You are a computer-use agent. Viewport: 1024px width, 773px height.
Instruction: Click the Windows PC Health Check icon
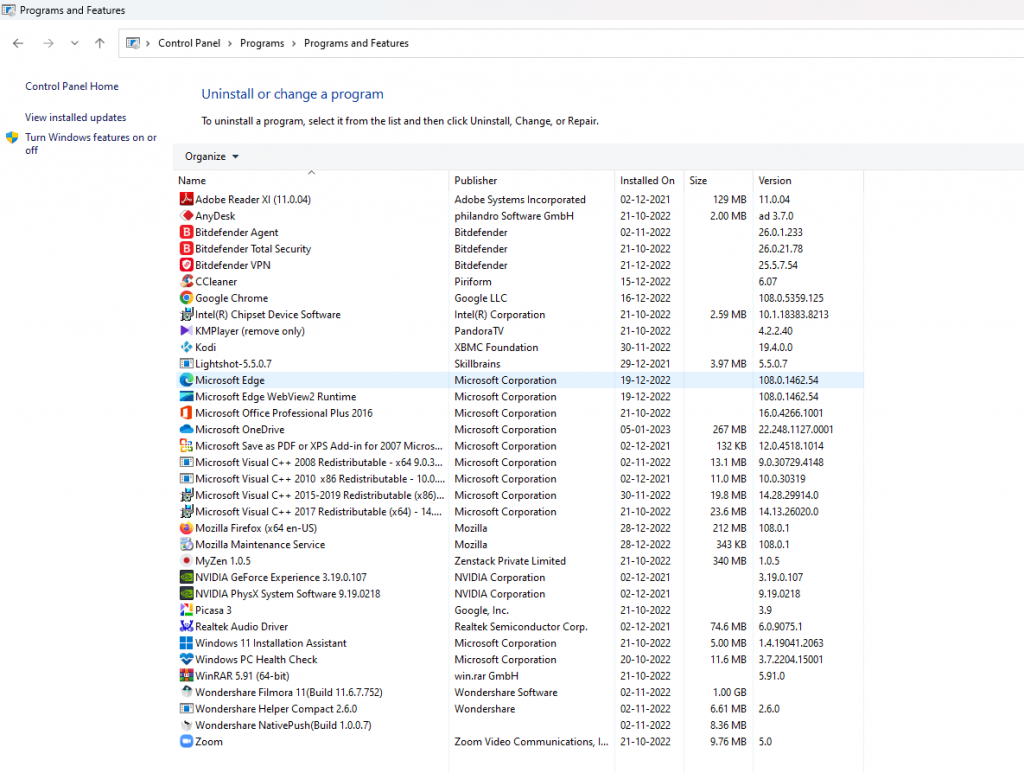(x=186, y=659)
